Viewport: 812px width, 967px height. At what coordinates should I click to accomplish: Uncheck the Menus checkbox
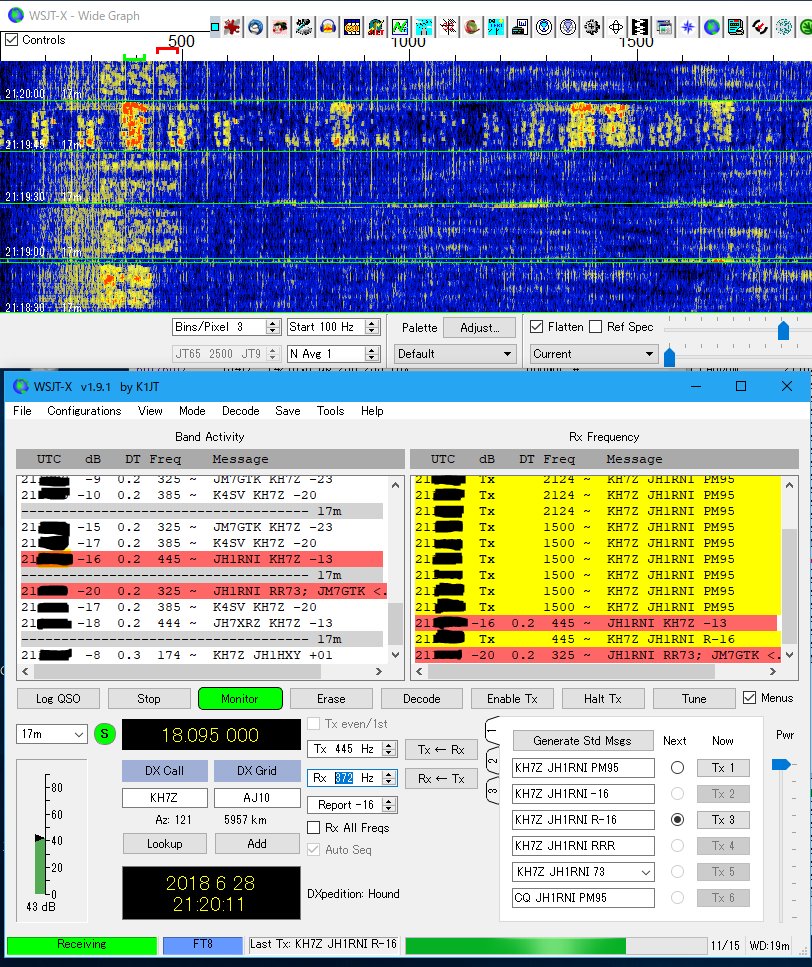pos(749,698)
